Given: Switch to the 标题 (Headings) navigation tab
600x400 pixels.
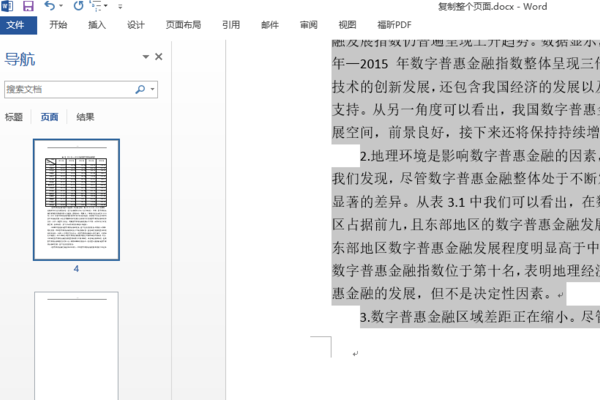Looking at the screenshot, I should [13, 117].
